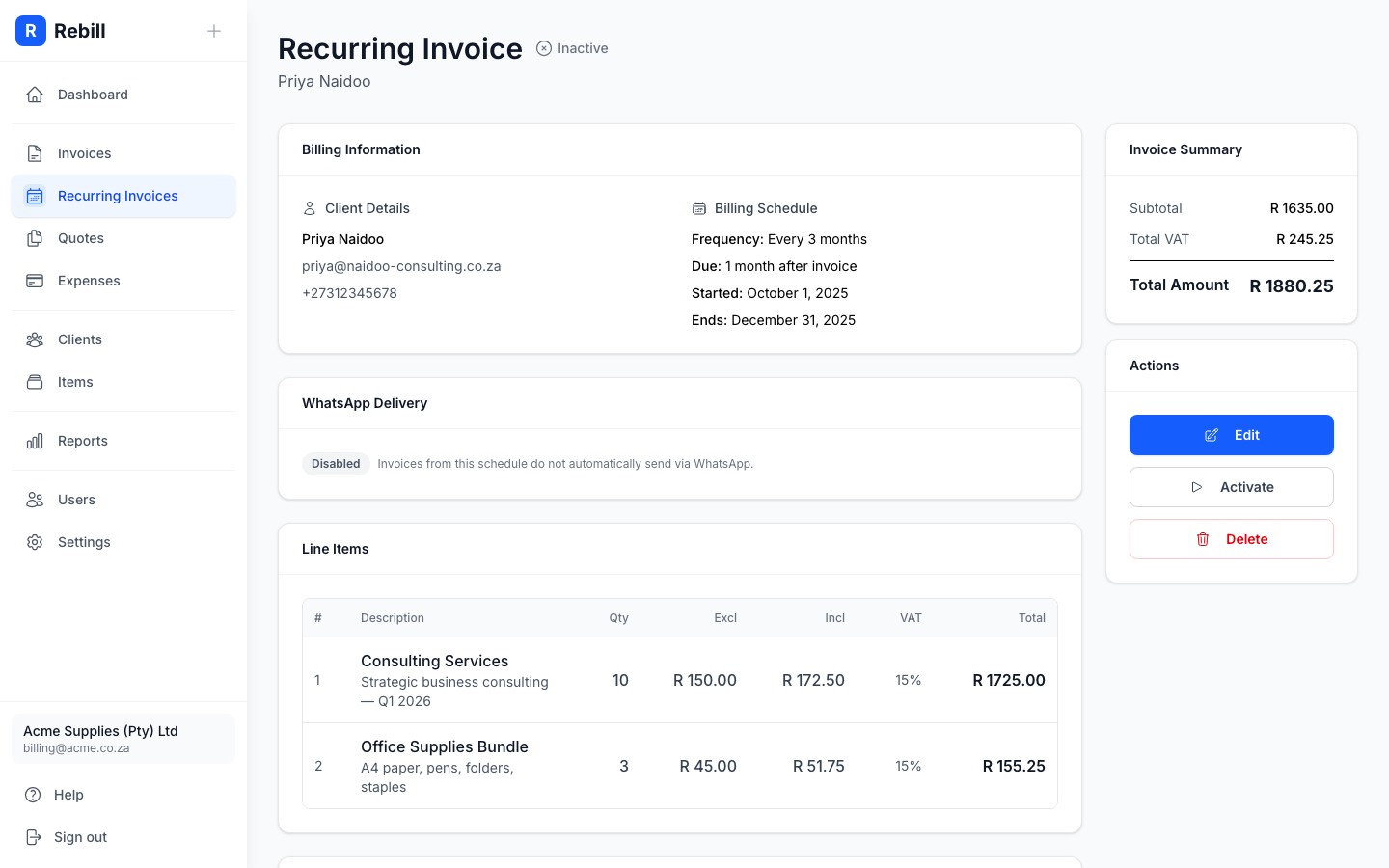Click the Dashboard home icon
Screen dimensions: 1389x868
[x=35, y=95]
